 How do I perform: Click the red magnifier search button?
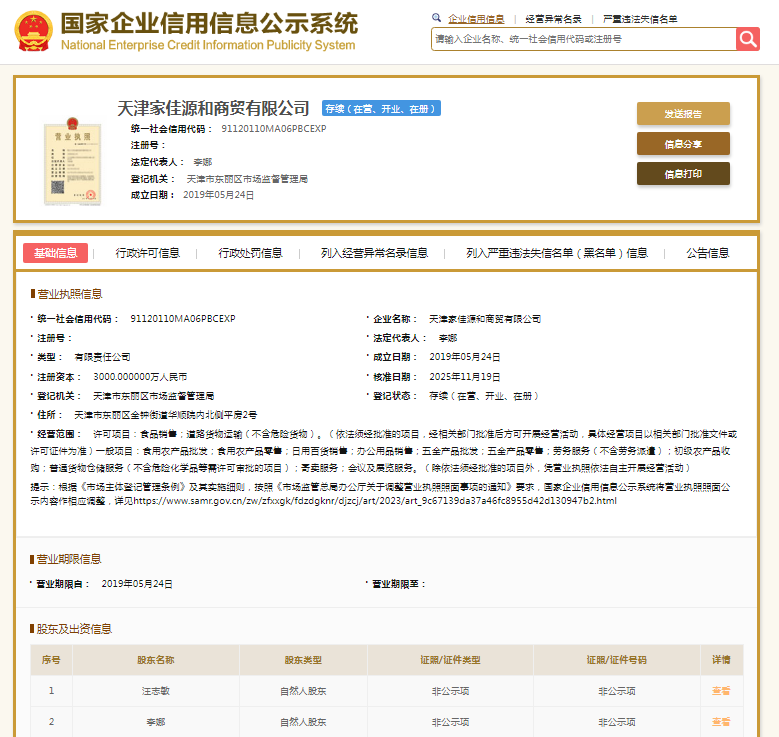click(x=748, y=39)
